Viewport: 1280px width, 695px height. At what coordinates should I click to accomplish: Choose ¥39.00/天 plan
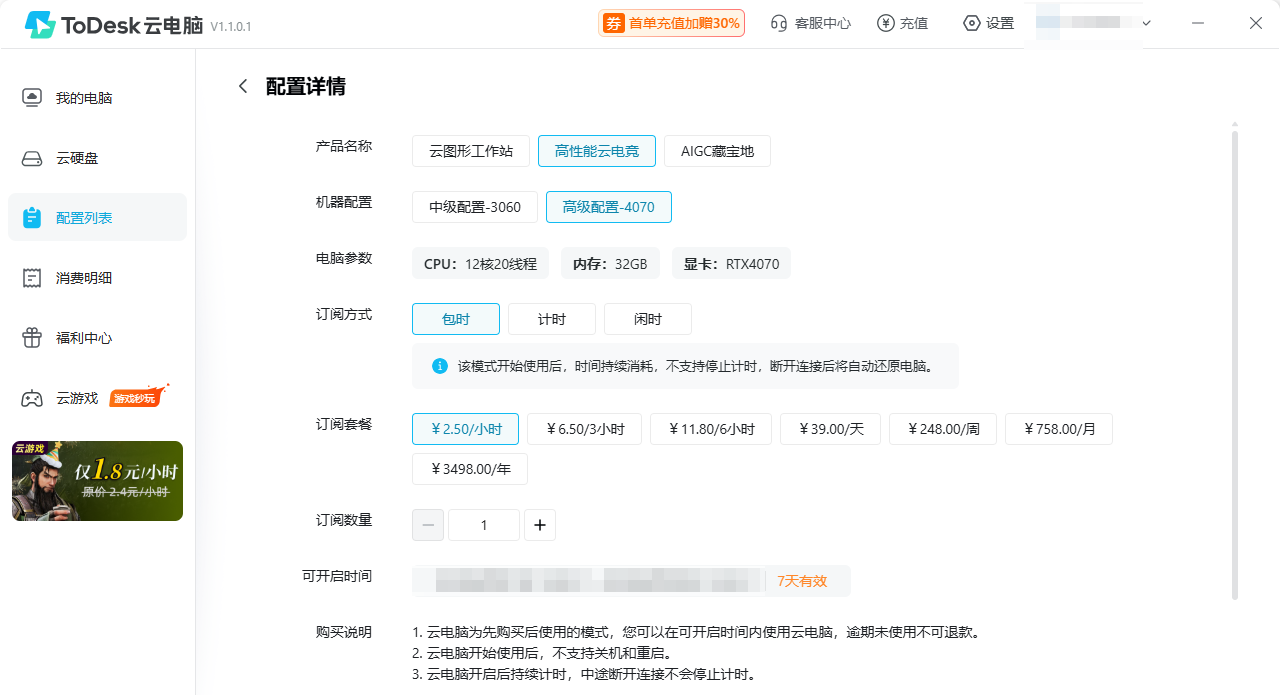click(831, 429)
